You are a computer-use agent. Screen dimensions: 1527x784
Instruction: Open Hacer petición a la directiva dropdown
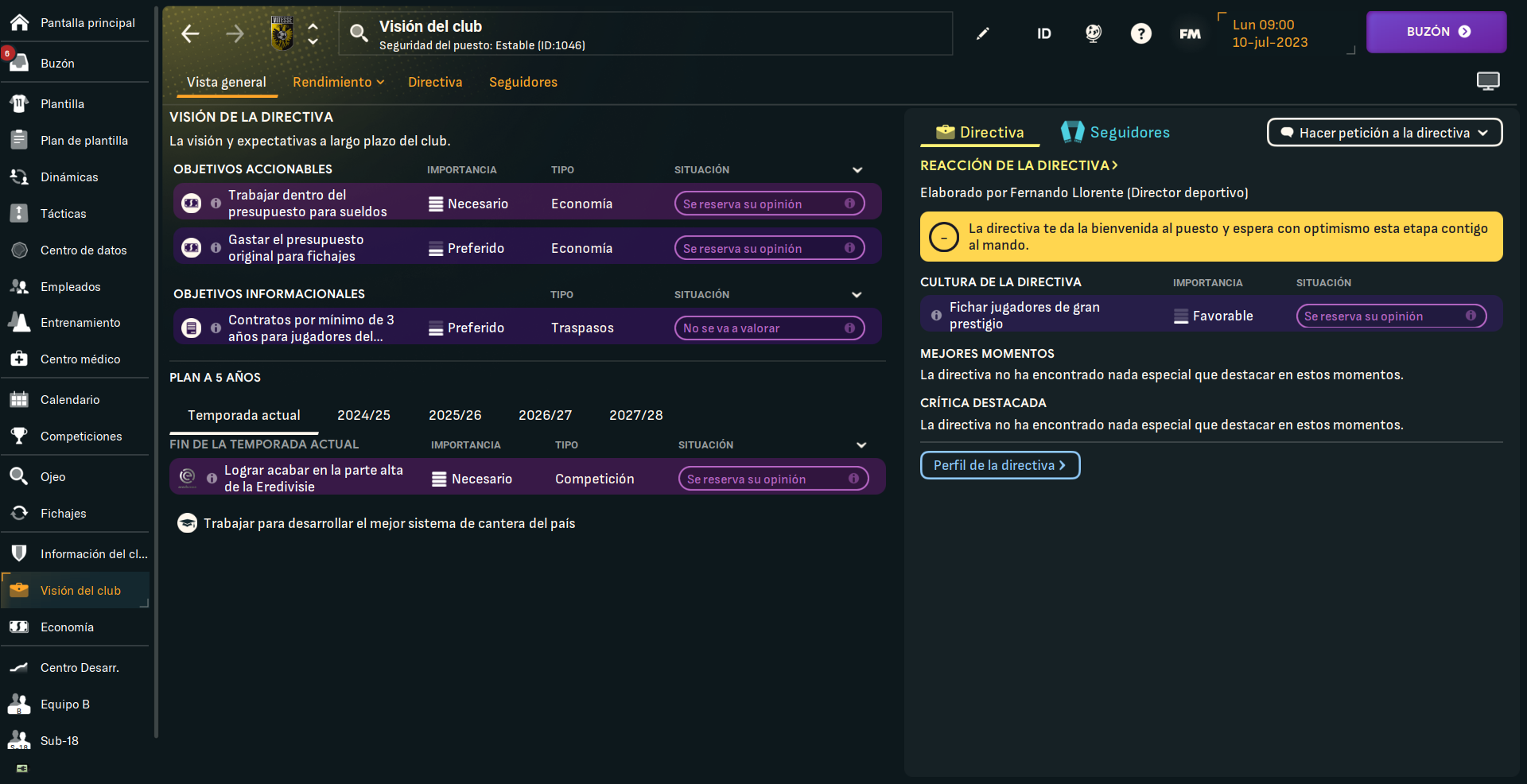tap(1384, 133)
